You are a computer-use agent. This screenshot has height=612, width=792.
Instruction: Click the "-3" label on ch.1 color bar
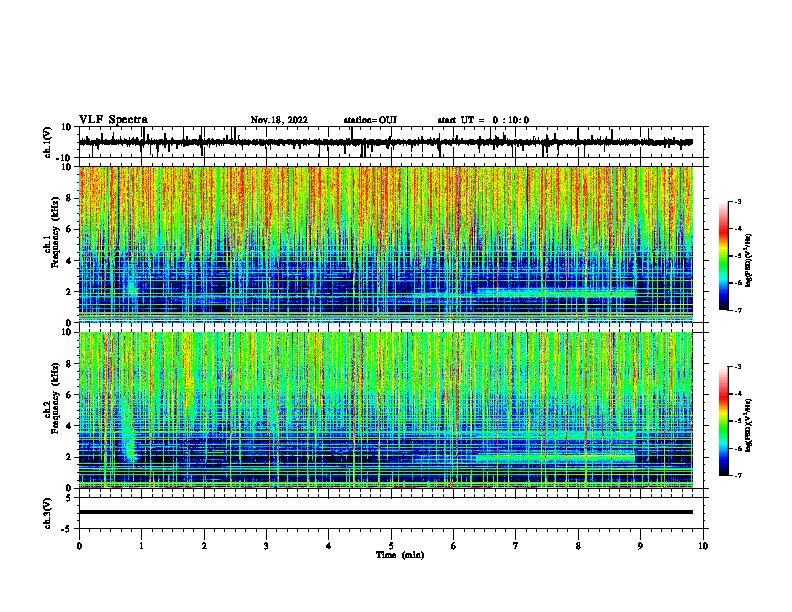(737, 201)
